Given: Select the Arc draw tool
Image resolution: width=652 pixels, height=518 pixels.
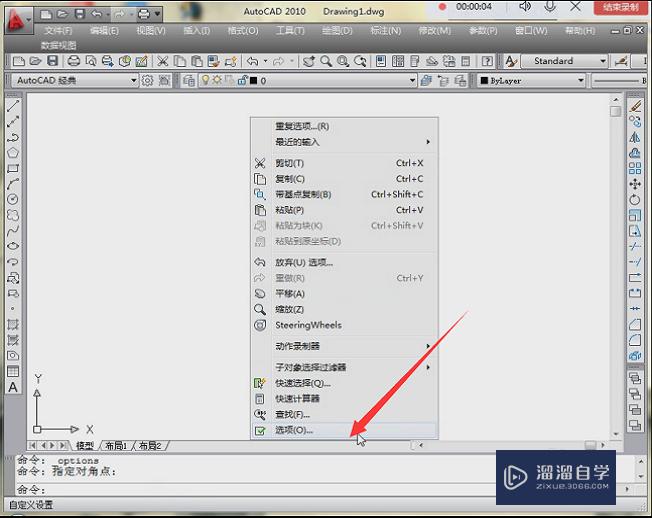Looking at the screenshot, I should [13, 184].
